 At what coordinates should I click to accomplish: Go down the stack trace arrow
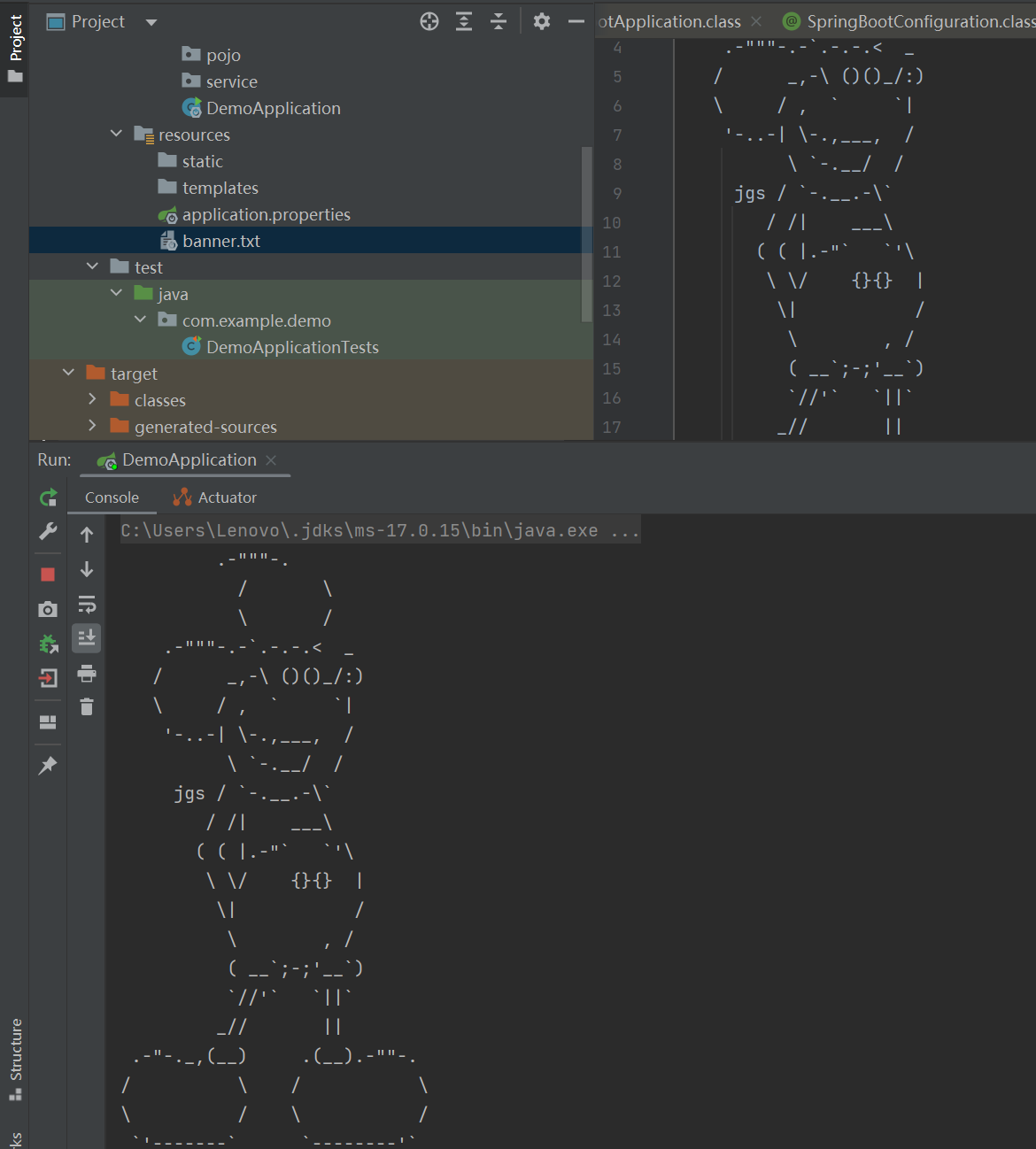(87, 569)
